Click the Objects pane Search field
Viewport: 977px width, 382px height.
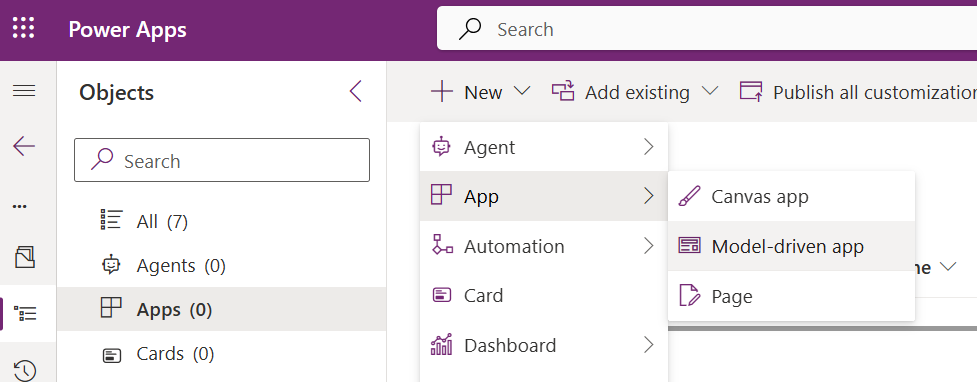tap(222, 160)
